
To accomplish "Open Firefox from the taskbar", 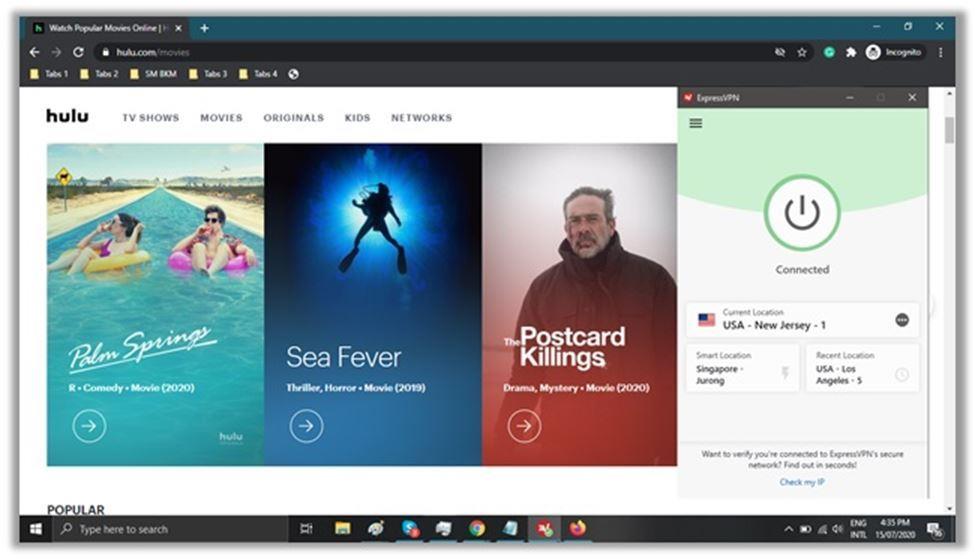I will pos(578,529).
